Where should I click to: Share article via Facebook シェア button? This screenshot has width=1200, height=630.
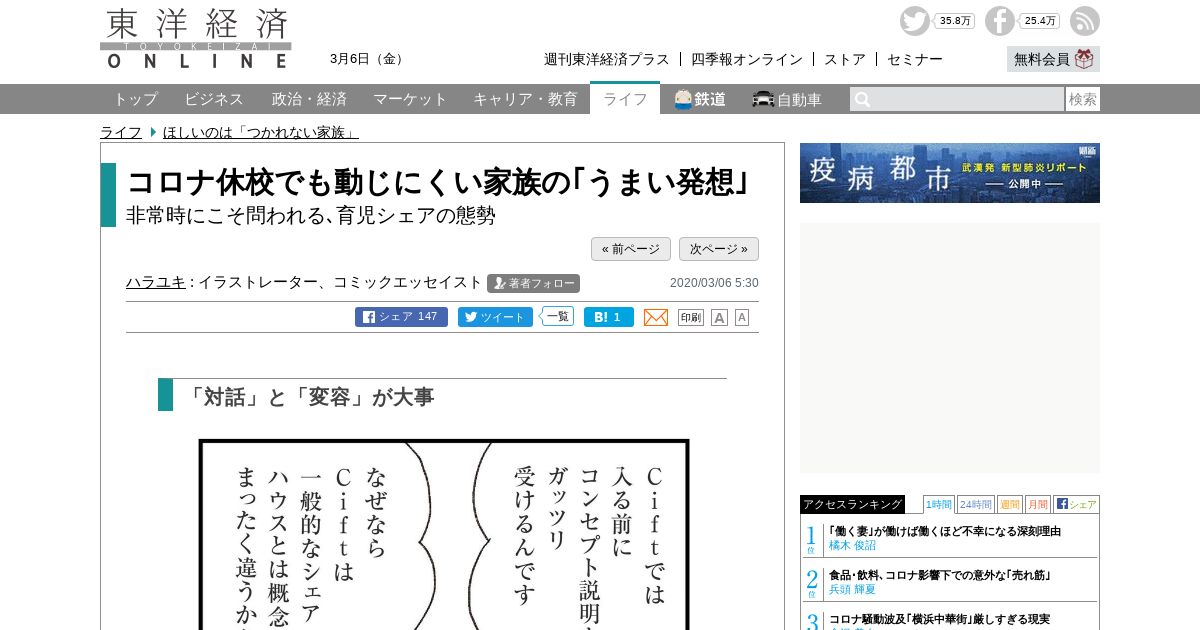click(x=401, y=317)
